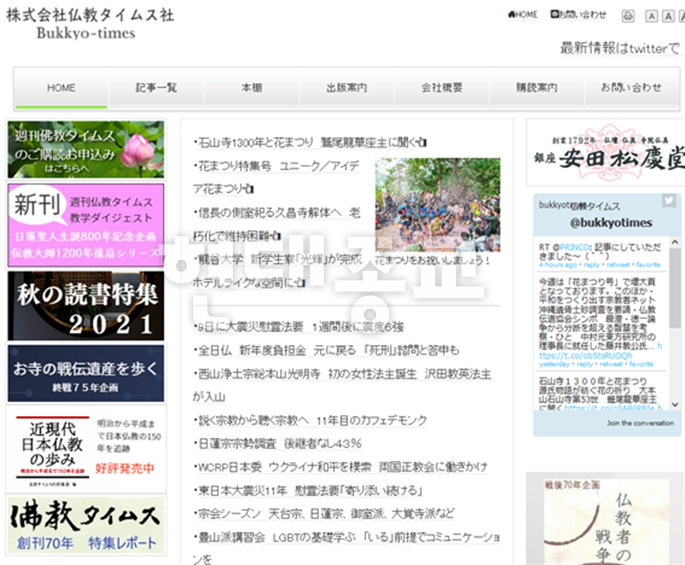This screenshot has height=565, width=685.
Task: Open the 新刊 教学ダイジェスト pink banner
Action: [x=86, y=225]
